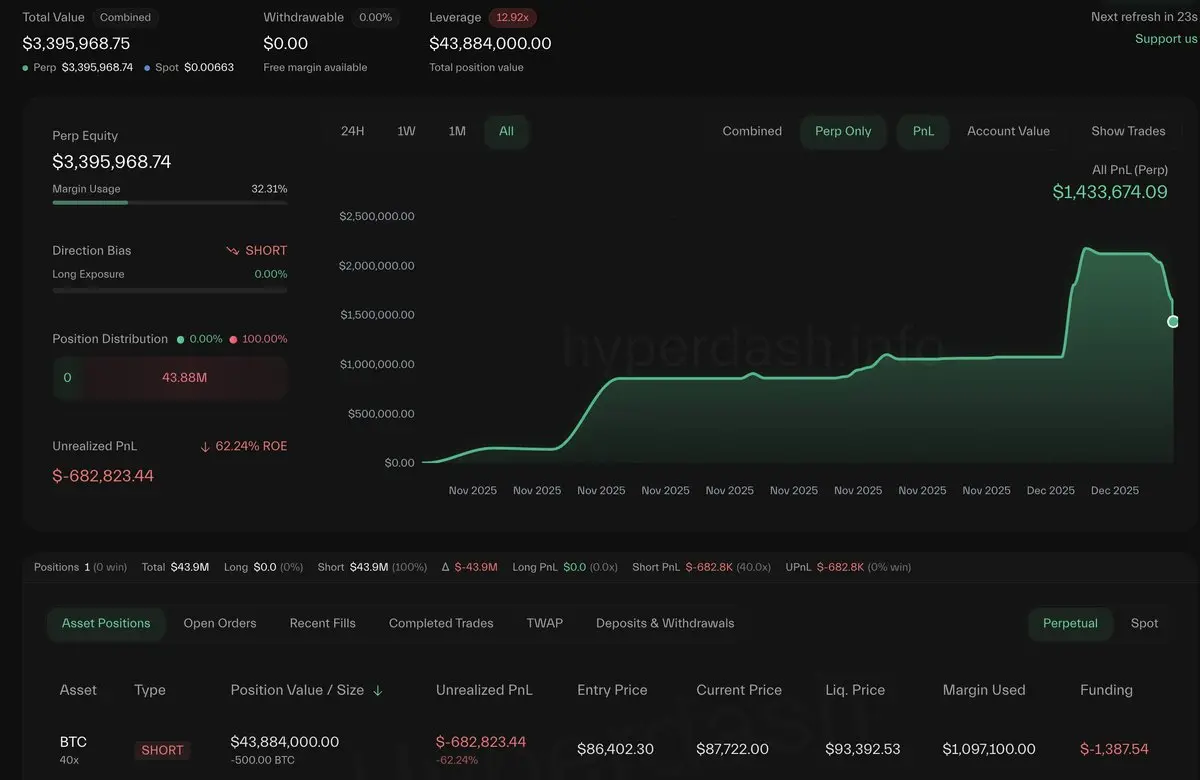Switch chart to Combined view
This screenshot has height=780, width=1200.
(752, 131)
